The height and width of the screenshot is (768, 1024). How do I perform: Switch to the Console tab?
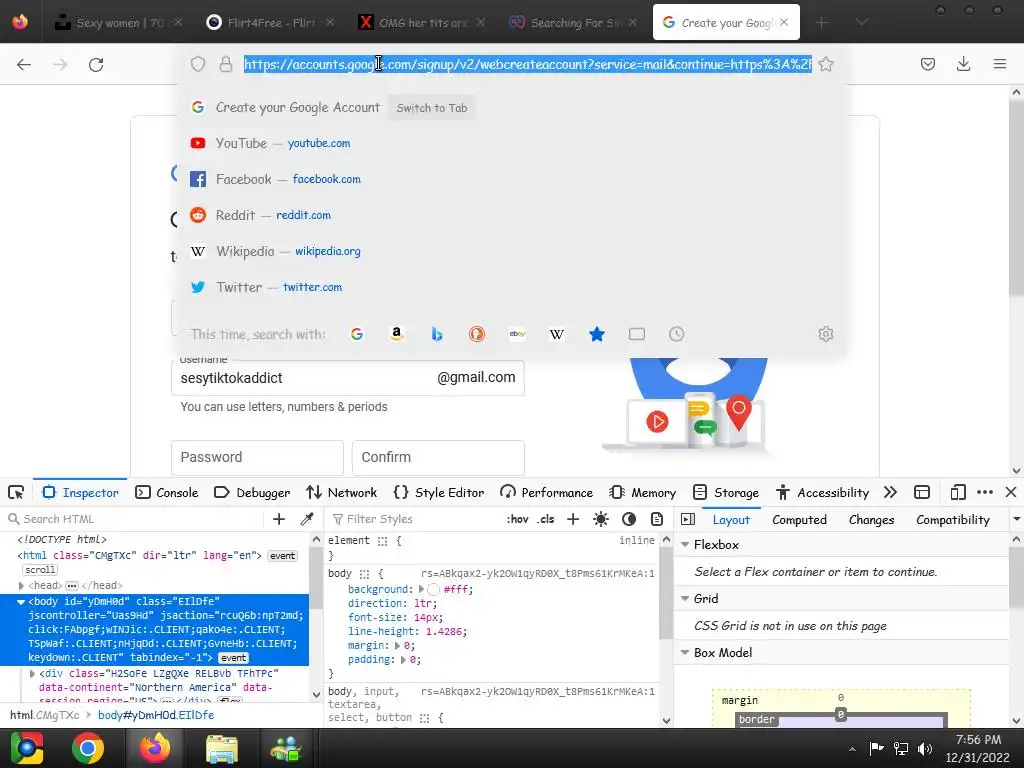[x=167, y=492]
